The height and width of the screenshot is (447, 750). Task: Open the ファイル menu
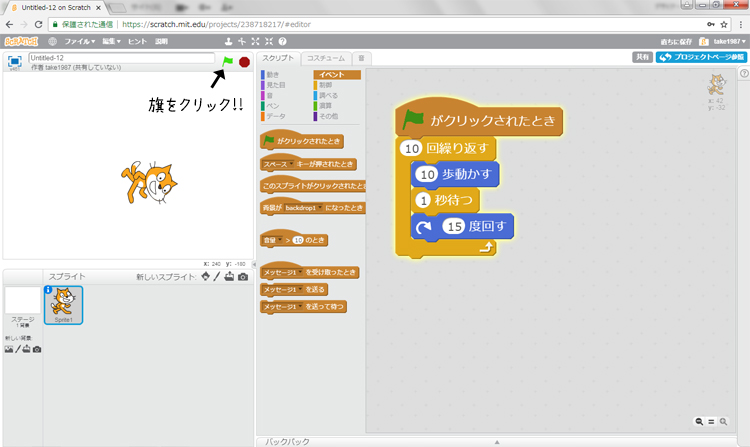[x=79, y=42]
